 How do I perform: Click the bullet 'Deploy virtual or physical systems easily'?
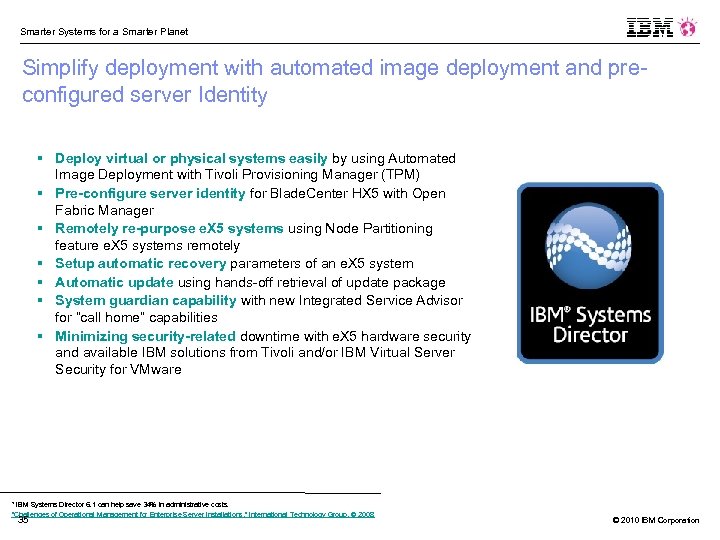tap(191, 158)
